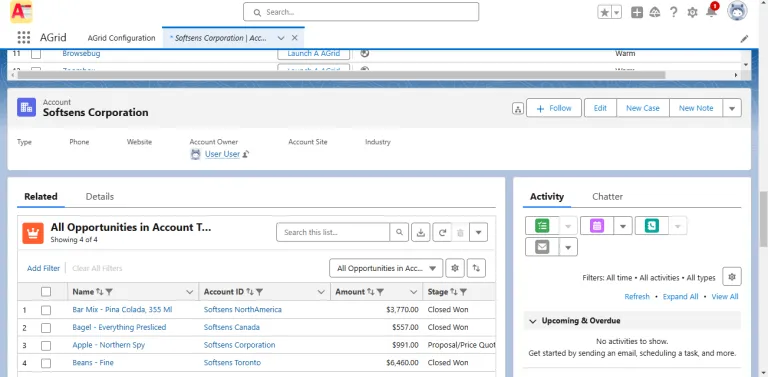Click in the global Search field

coord(361,12)
